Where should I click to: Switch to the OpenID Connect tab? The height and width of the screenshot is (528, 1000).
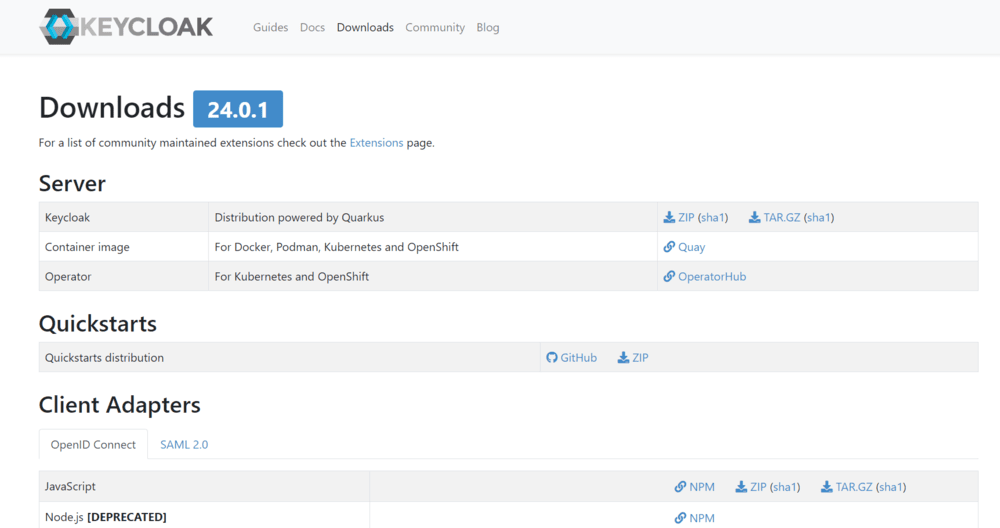tap(93, 444)
